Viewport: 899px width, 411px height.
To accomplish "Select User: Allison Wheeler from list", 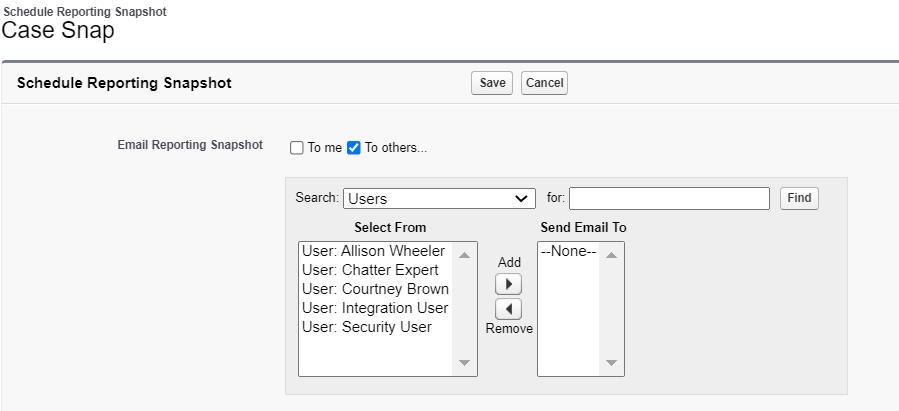I will [373, 252].
